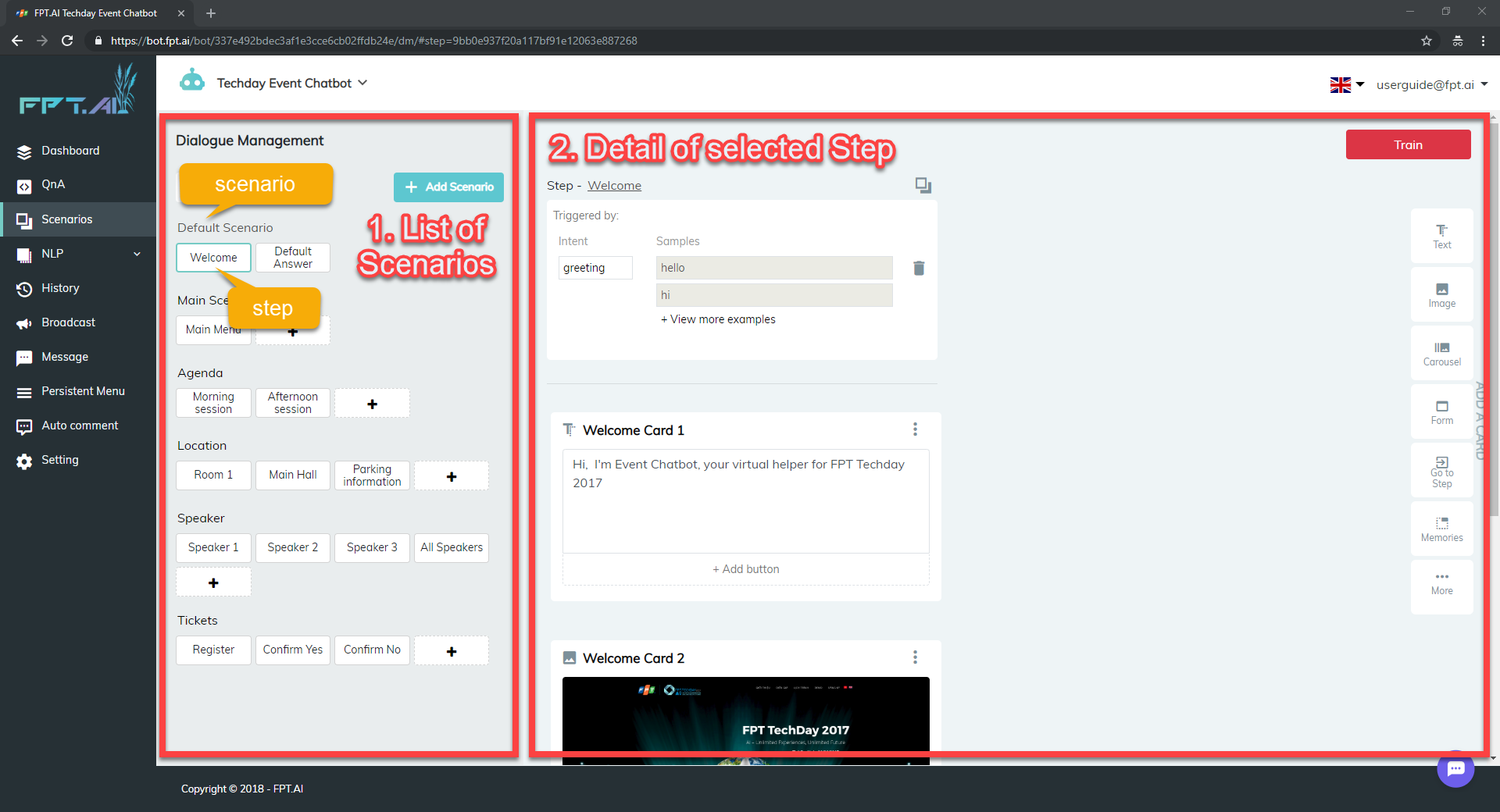Delete the greeting intent trigger
The width and height of the screenshot is (1500, 812).
919,268
